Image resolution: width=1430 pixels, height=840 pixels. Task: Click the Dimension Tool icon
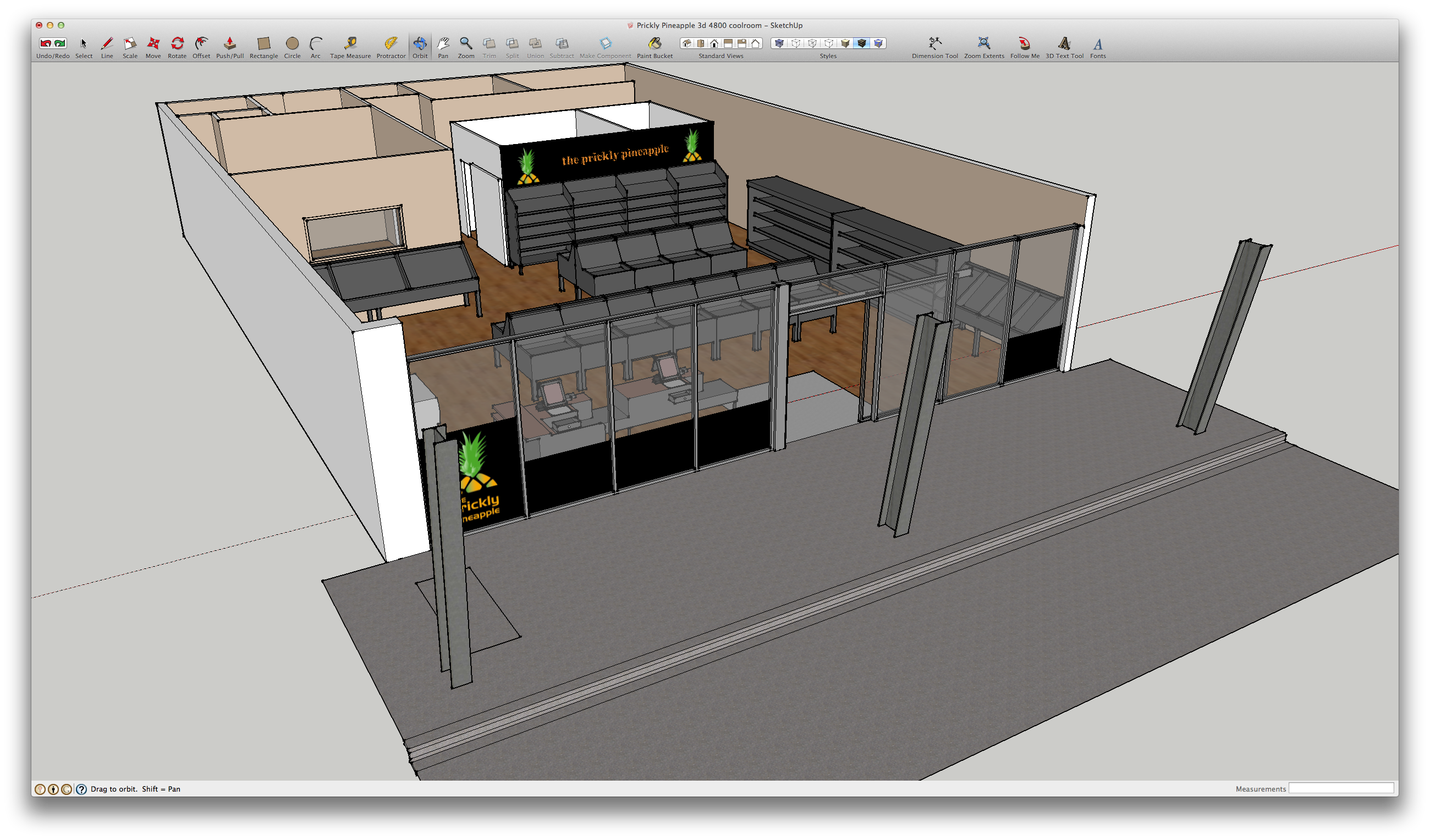(x=934, y=43)
